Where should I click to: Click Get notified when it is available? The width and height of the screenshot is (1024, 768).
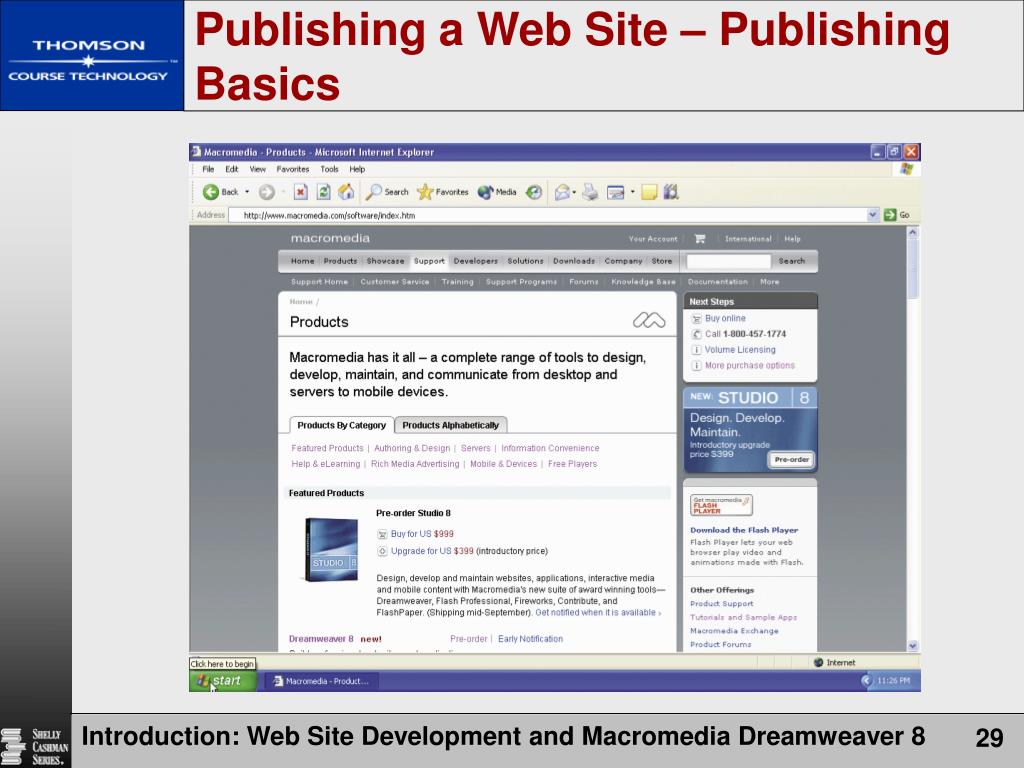tap(598, 613)
